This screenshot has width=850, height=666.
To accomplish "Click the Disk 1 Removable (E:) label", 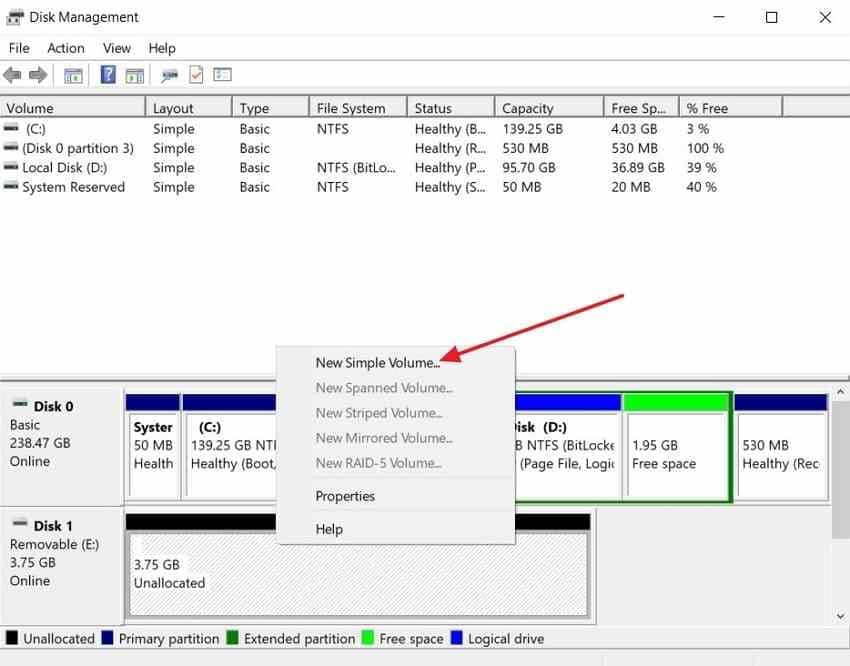I will [62, 565].
